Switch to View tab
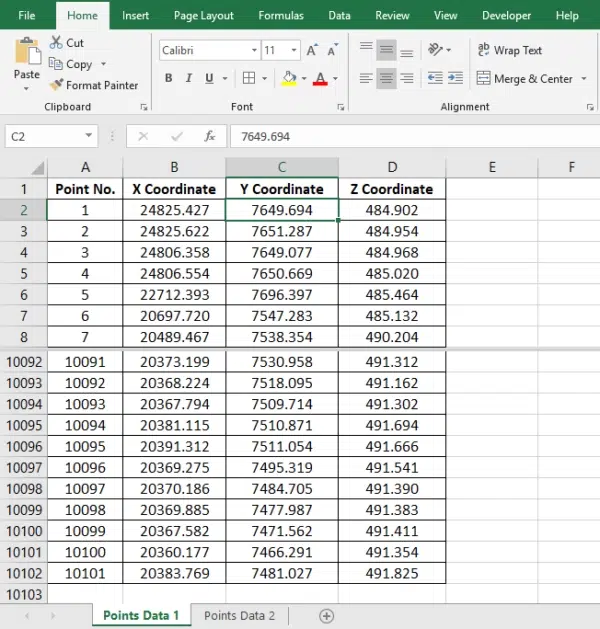 click(x=445, y=15)
